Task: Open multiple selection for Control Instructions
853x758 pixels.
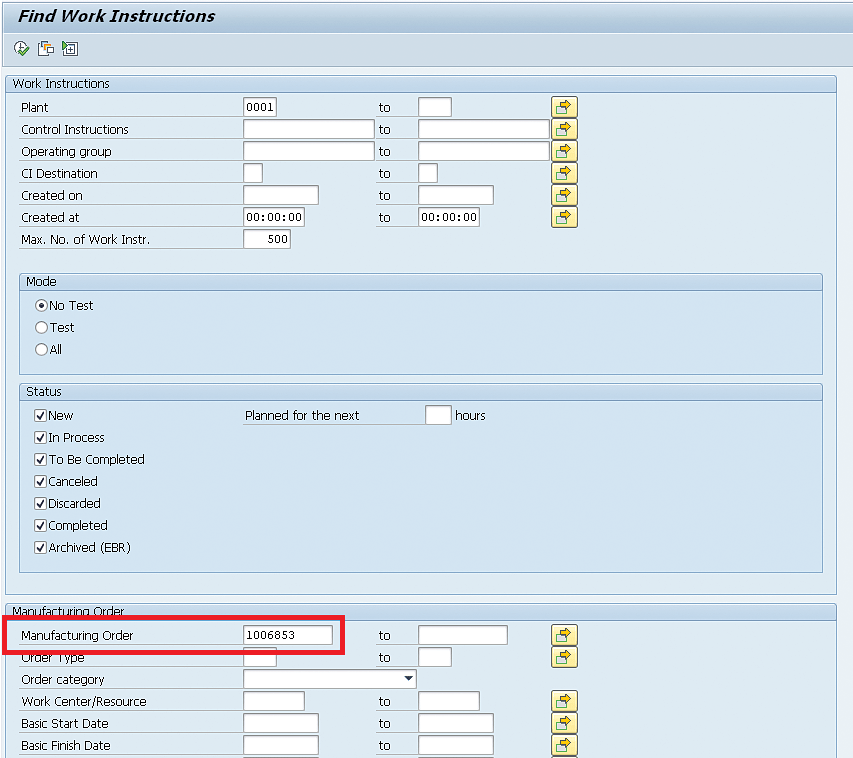Action: (564, 129)
